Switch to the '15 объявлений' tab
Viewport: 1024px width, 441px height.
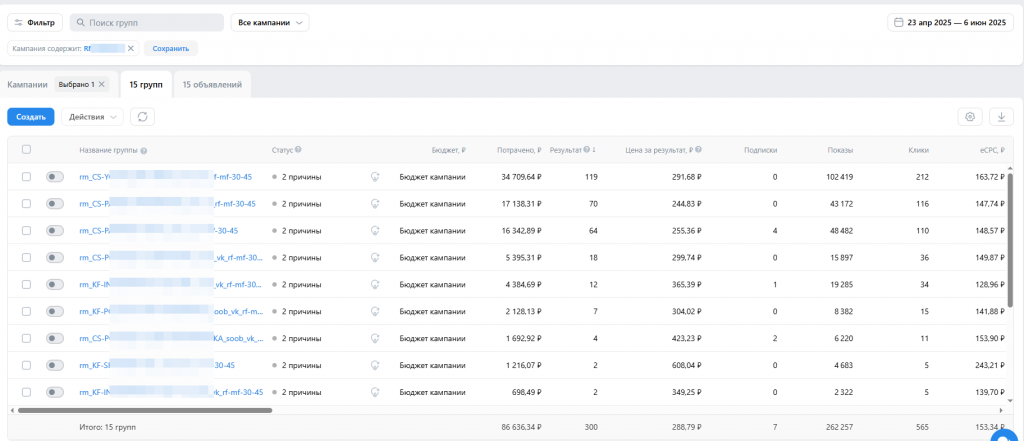212,85
